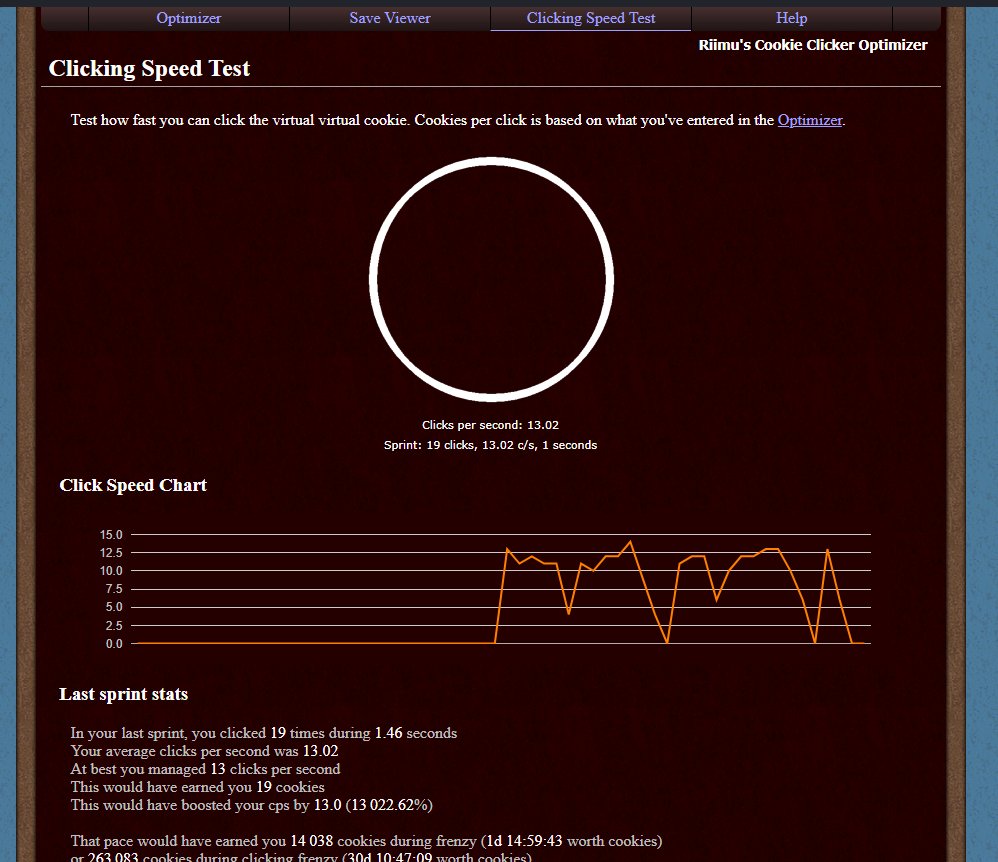
Task: Click the Sprint stats line below the cookie
Action: pyautogui.click(x=491, y=445)
